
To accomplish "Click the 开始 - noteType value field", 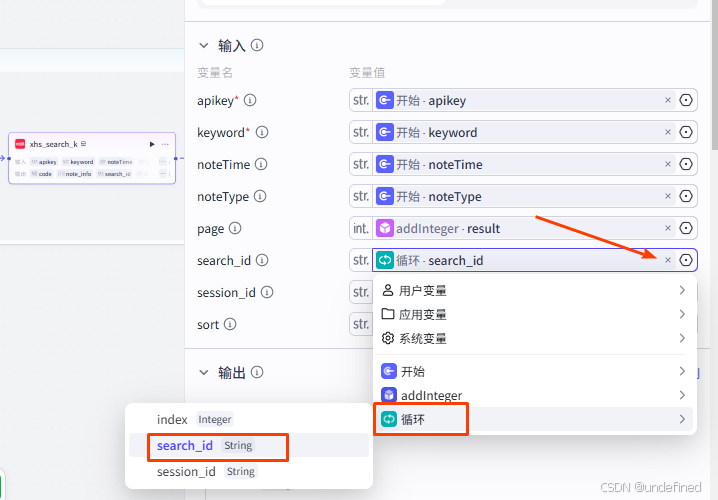I will (x=524, y=196).
